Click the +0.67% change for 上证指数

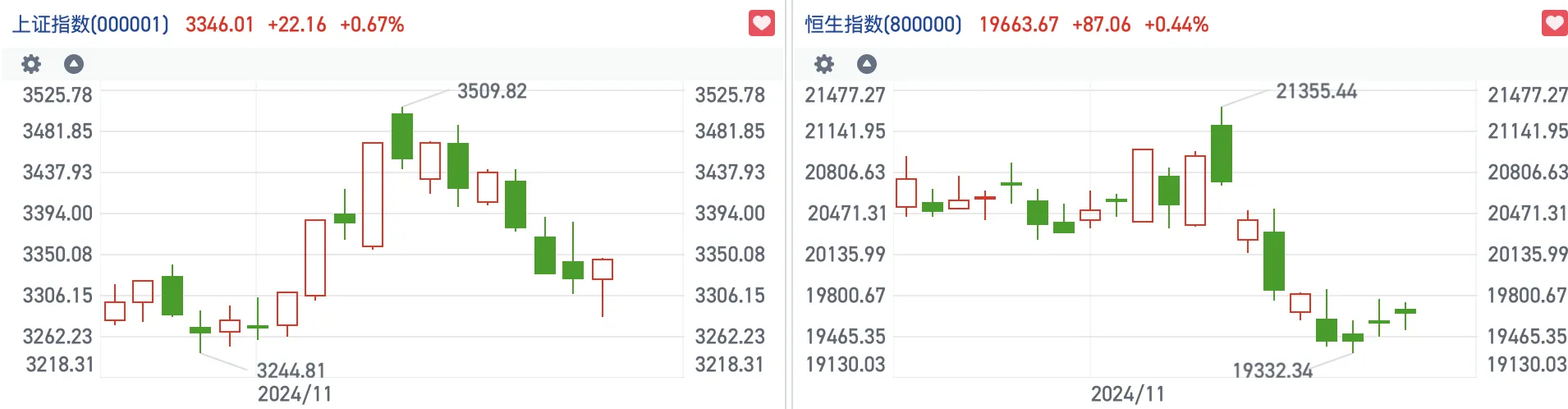pyautogui.click(x=372, y=25)
